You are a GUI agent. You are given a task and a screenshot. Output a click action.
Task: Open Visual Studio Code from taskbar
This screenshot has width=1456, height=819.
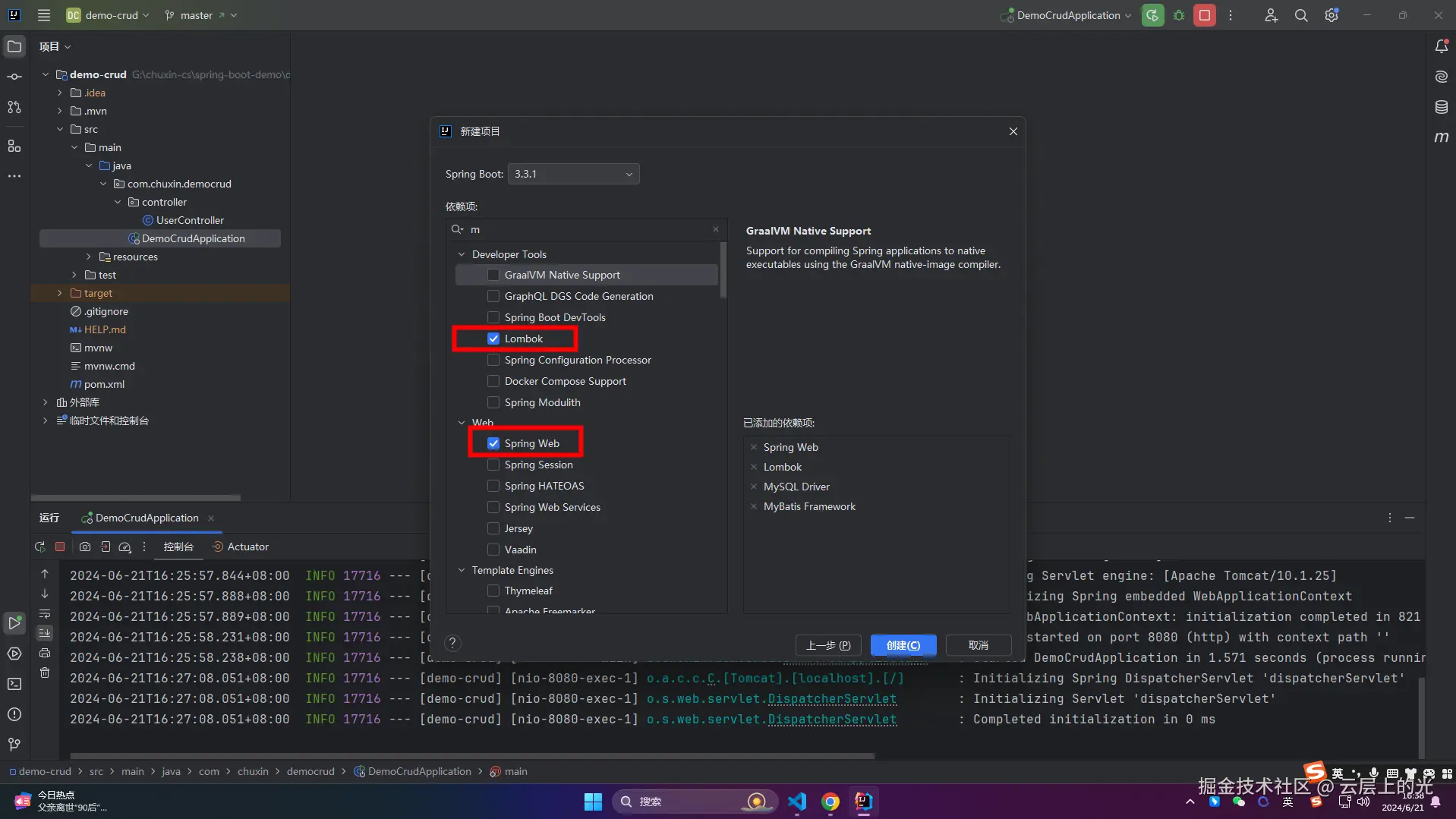click(797, 802)
